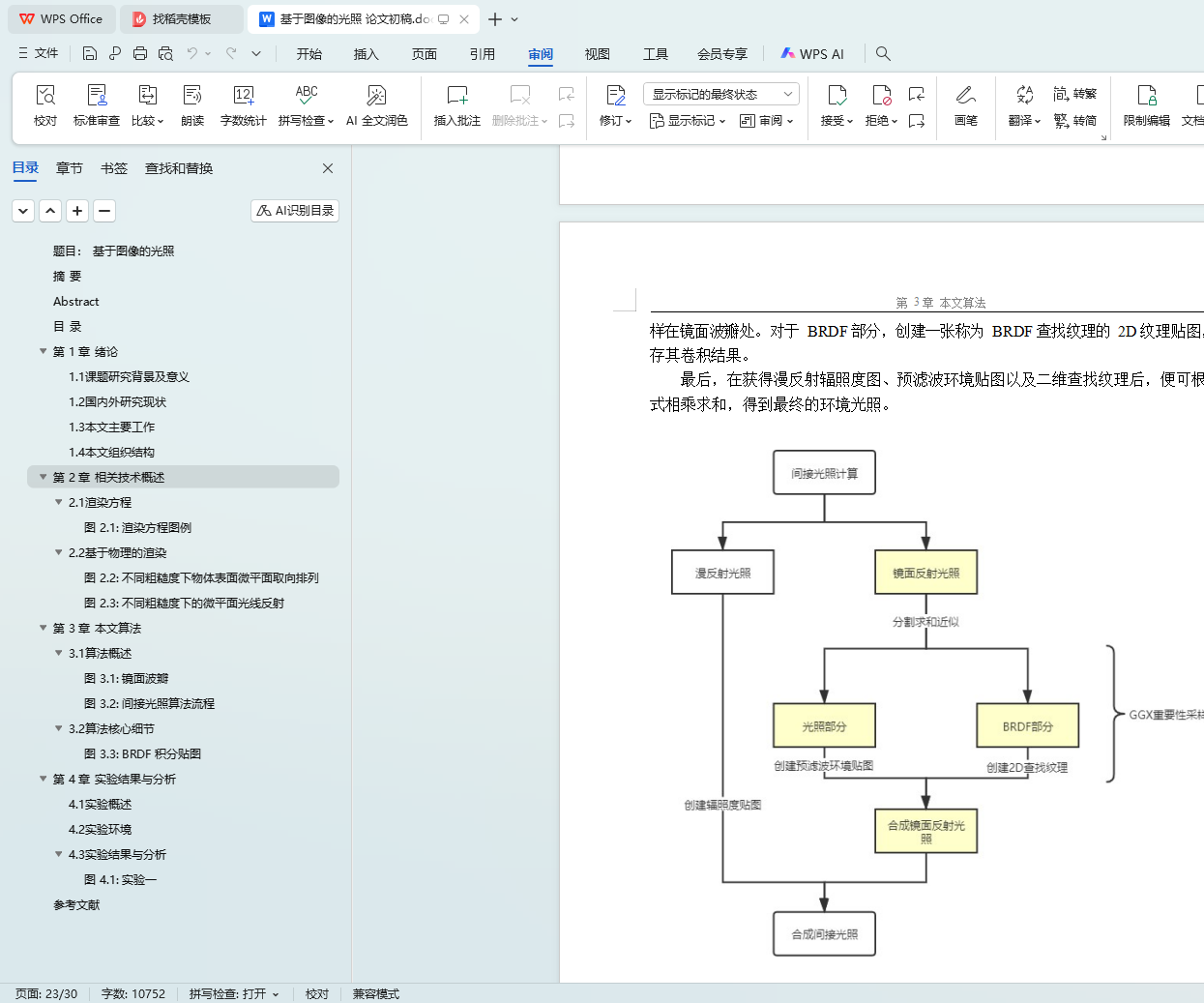The image size is (1204, 1003).
Task: Switch to WPS Office home tab
Action: coord(62,19)
